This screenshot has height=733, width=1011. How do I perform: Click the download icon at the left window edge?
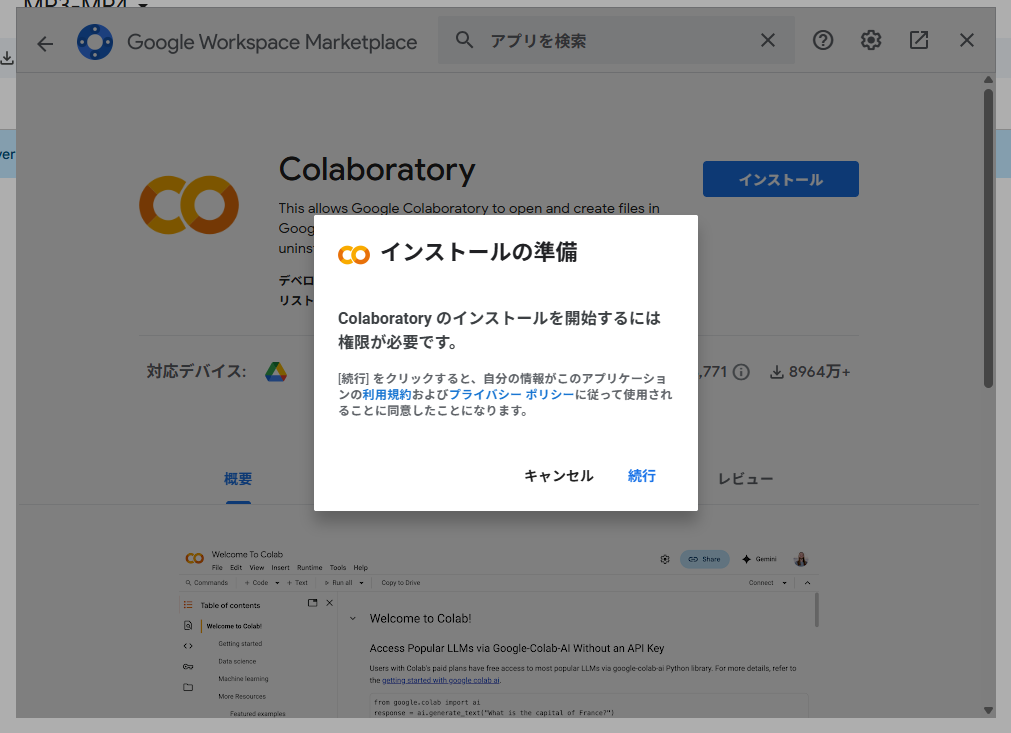pos(6,58)
